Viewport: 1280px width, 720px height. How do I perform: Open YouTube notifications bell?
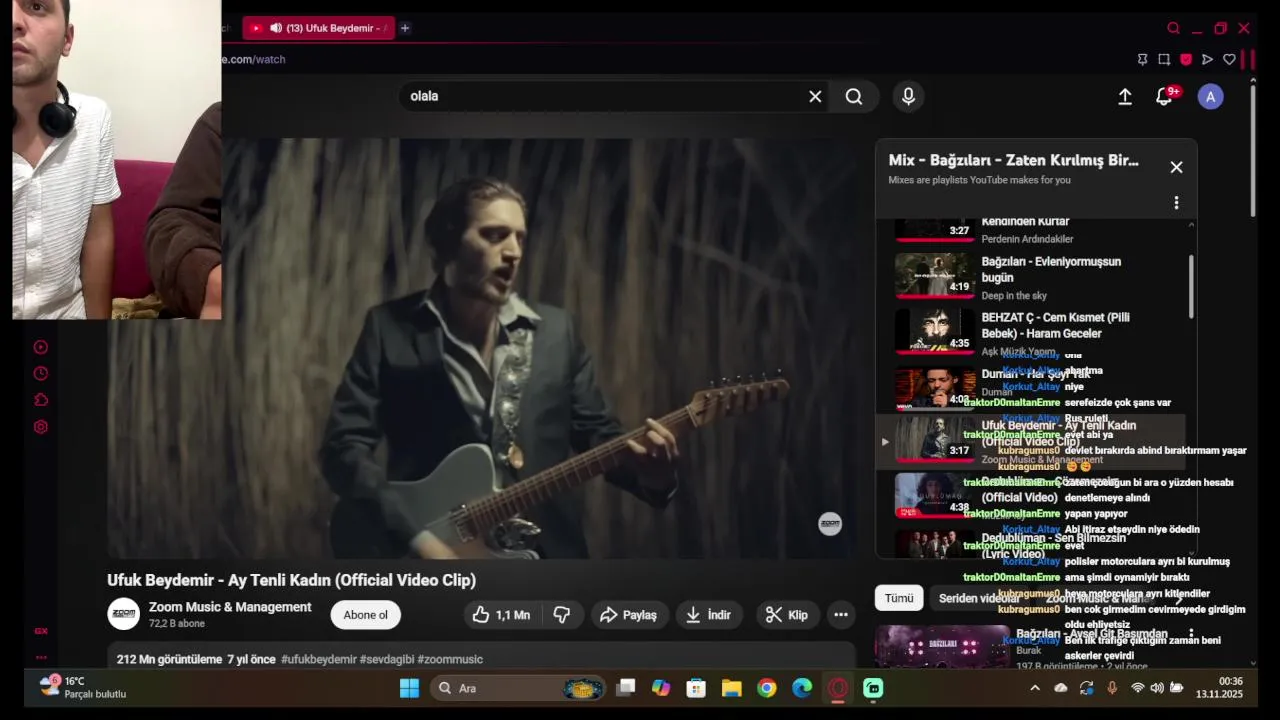click(1164, 96)
